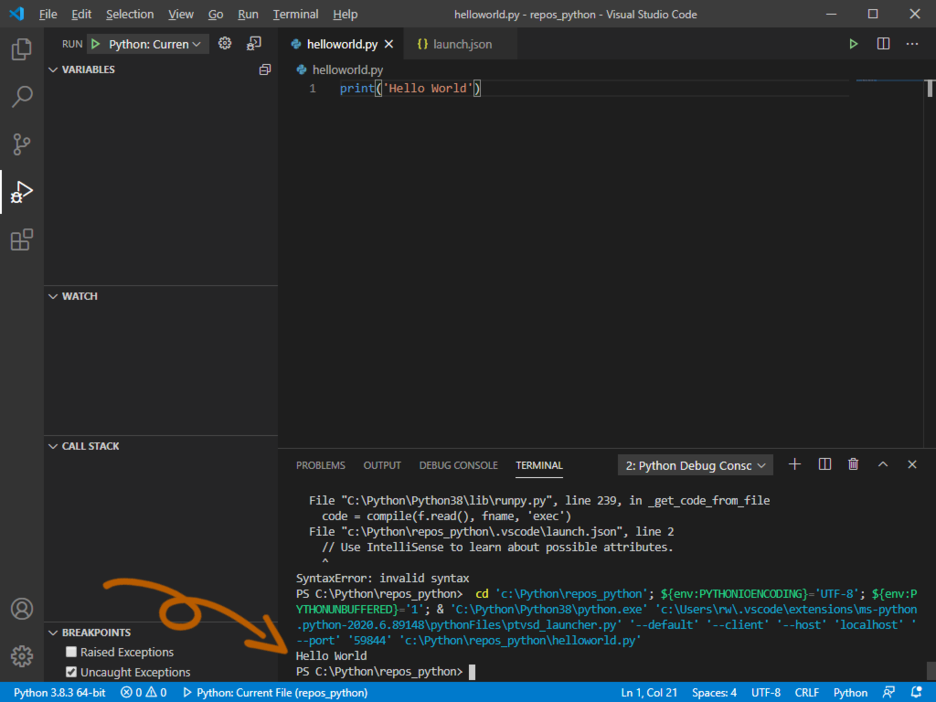Open terminal selector 2: Python Debug Console
This screenshot has height=702, width=936.
point(695,466)
